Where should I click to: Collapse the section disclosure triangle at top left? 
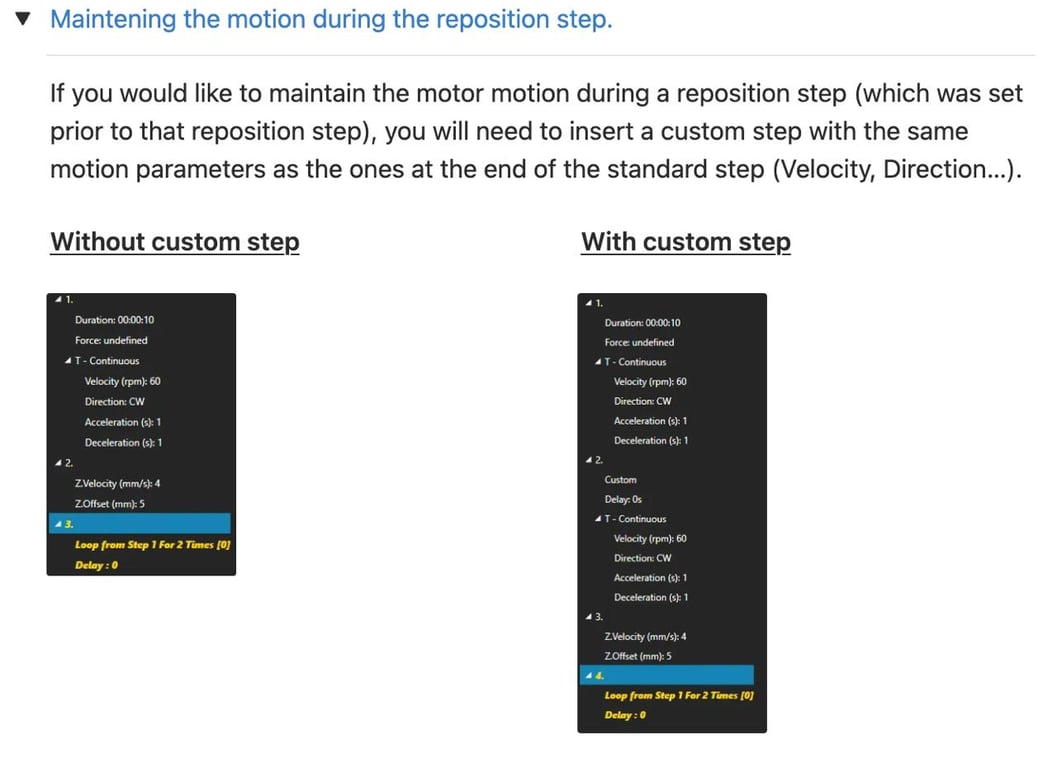click(x=22, y=17)
